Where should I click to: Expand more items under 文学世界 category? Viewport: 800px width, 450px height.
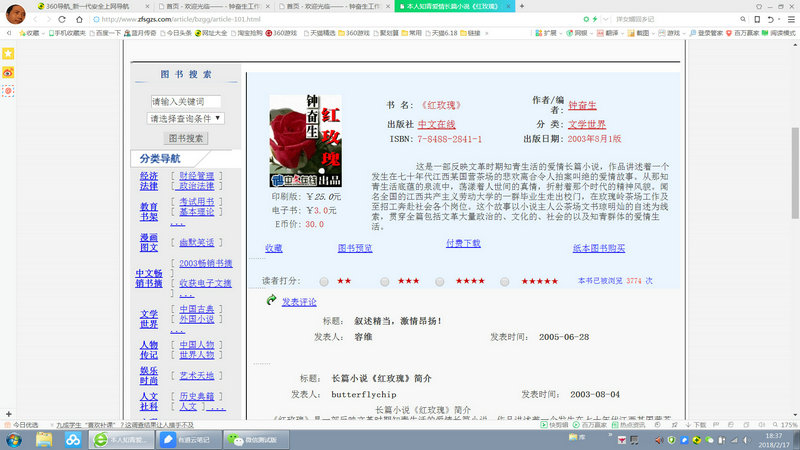(178, 331)
